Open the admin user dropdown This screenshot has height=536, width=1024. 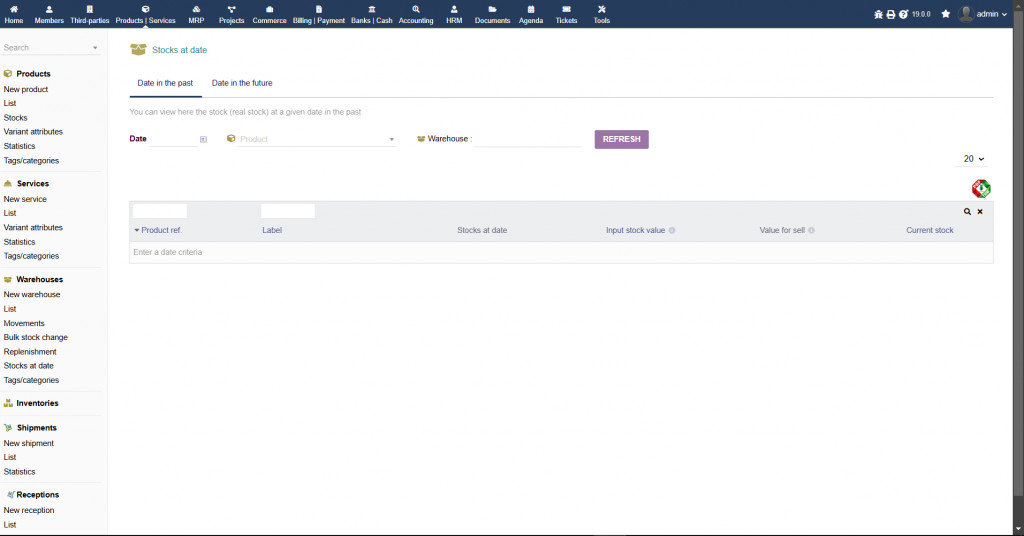pos(982,14)
